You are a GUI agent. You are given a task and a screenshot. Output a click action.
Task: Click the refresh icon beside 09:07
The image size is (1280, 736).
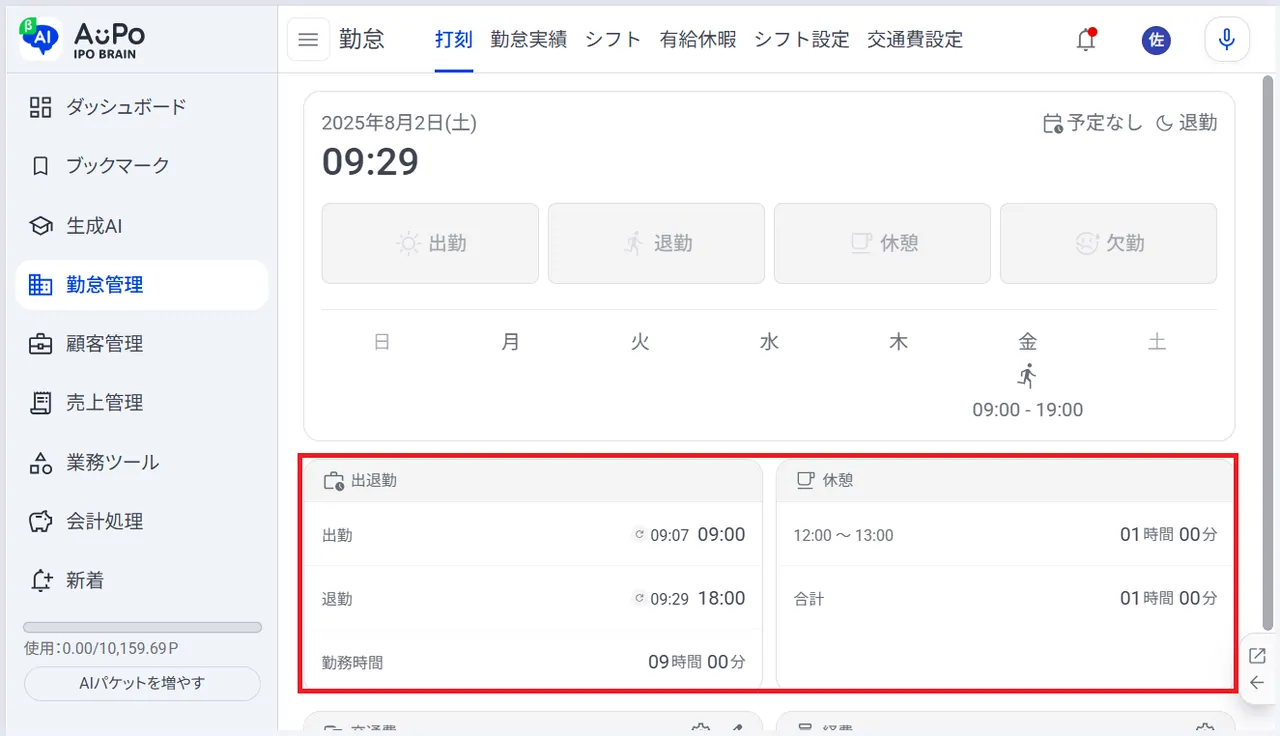pos(639,535)
